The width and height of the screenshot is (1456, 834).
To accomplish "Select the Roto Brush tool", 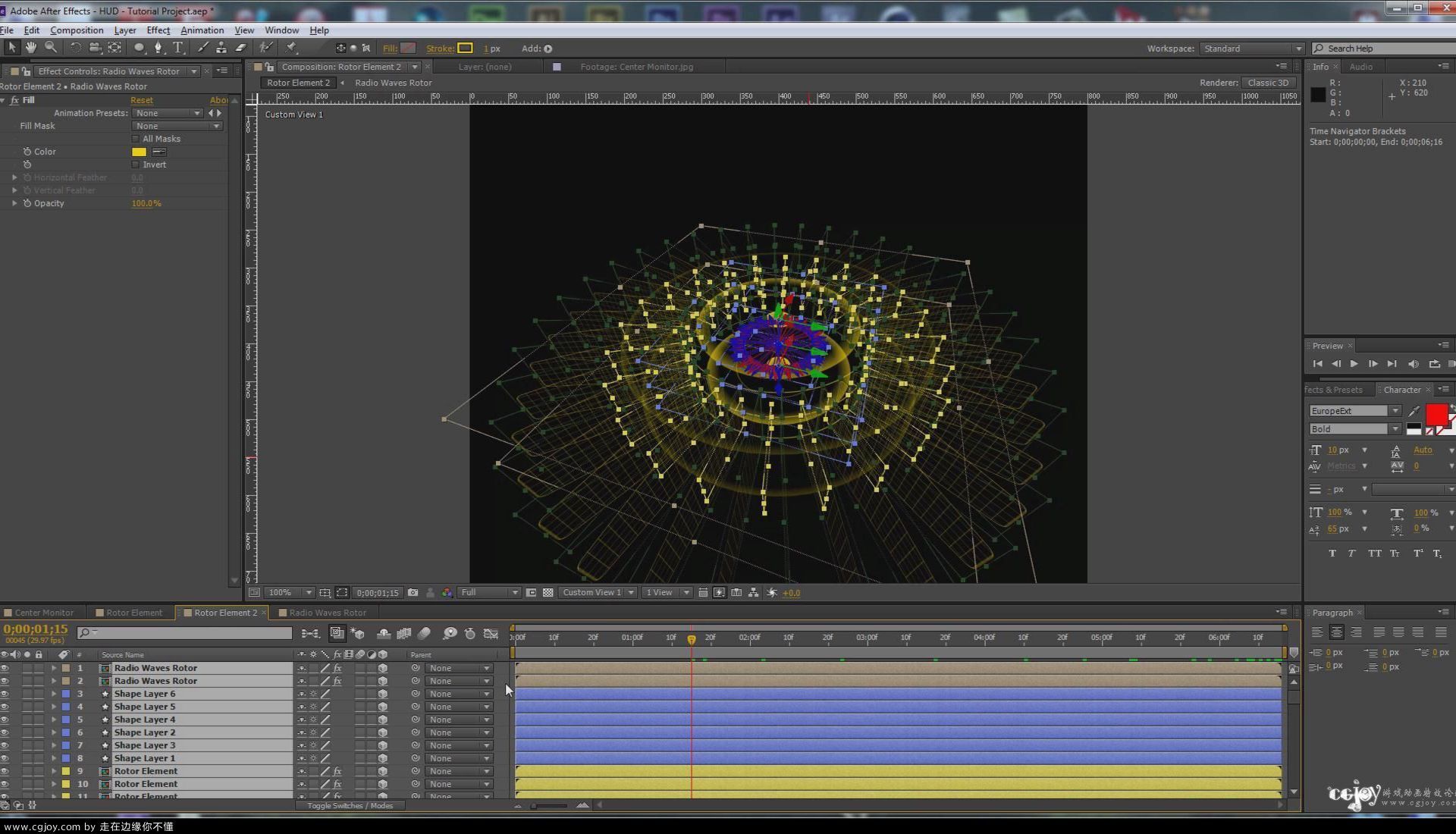I will pos(266,48).
